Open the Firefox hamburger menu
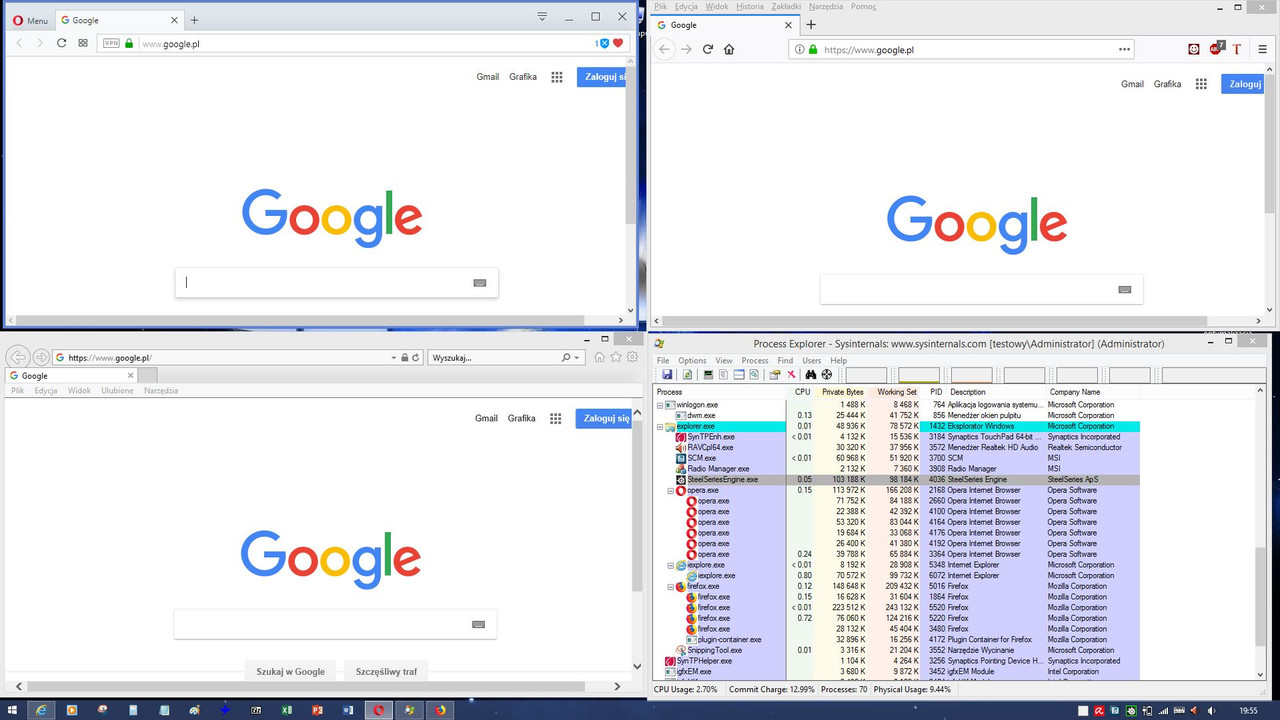Viewport: 1280px width, 720px height. pyautogui.click(x=1262, y=49)
